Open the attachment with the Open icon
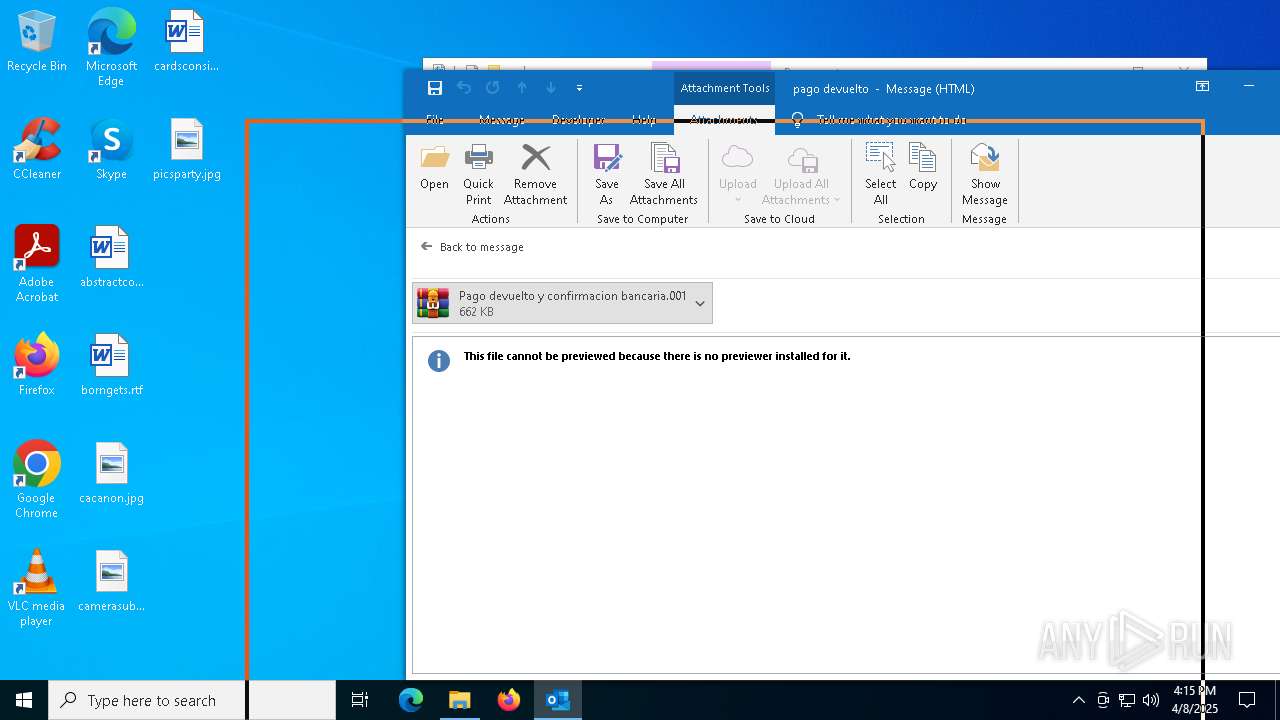Image resolution: width=1280 pixels, height=720 pixels. tap(434, 168)
